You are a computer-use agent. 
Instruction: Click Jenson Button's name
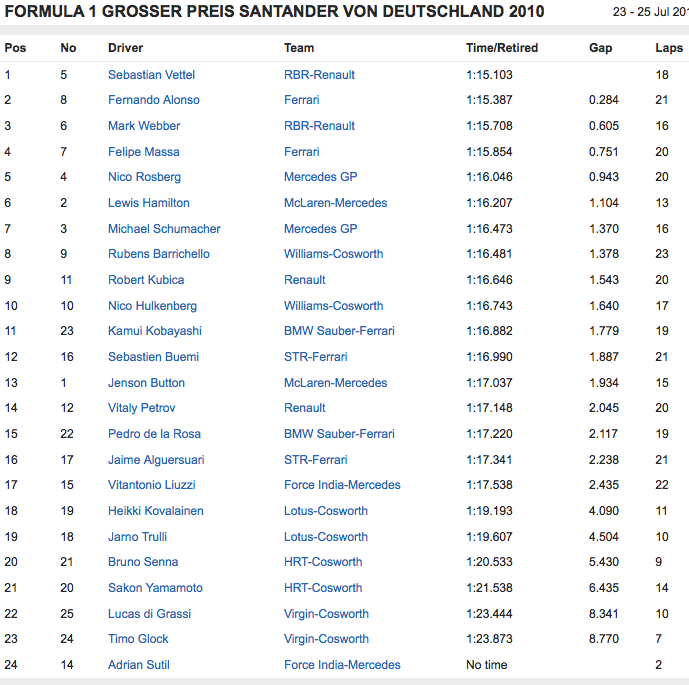(x=146, y=383)
